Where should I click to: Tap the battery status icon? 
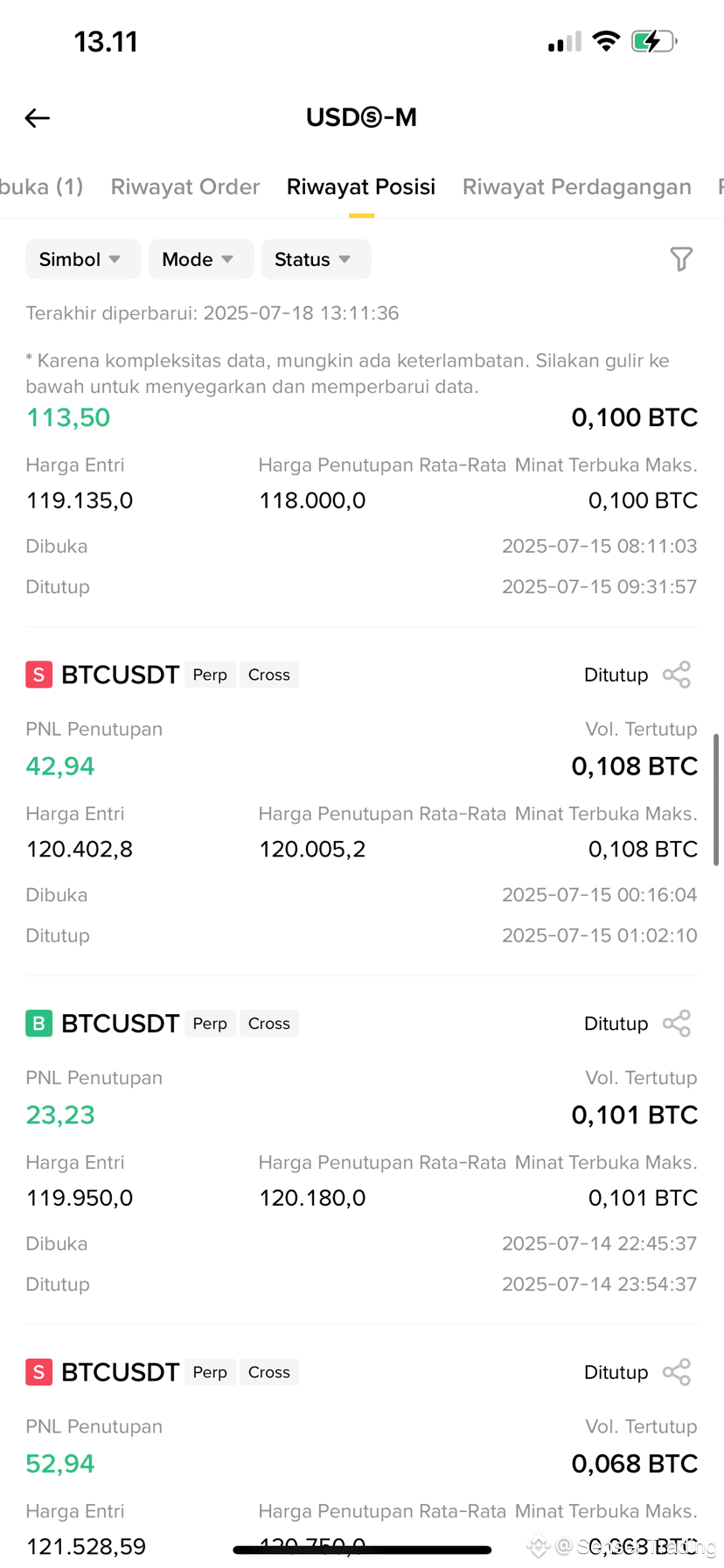coord(654,41)
